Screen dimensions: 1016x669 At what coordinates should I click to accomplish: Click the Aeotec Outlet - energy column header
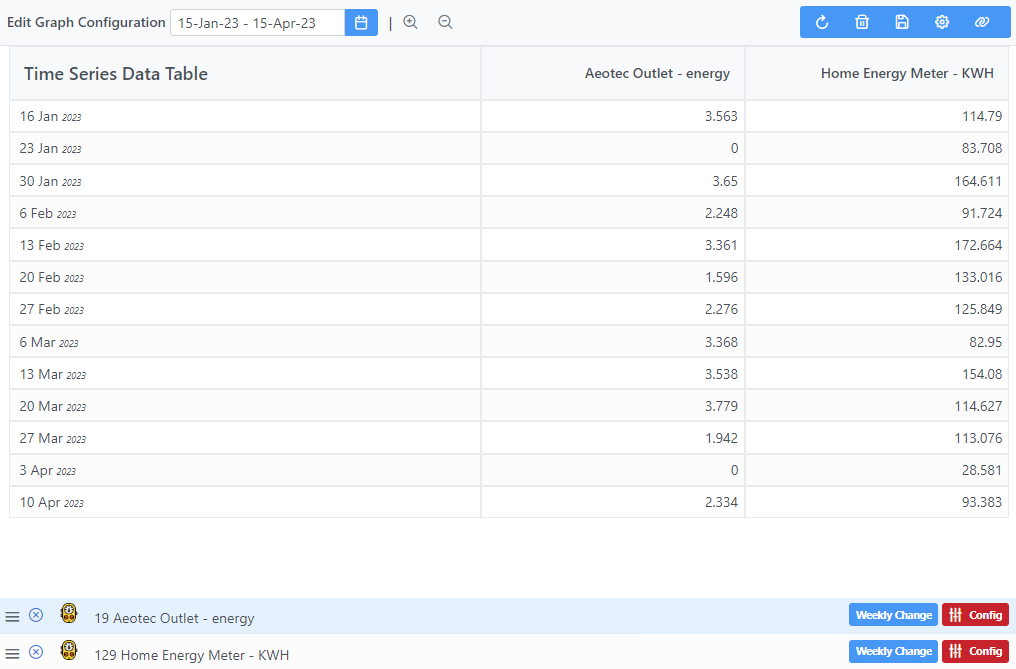657,73
